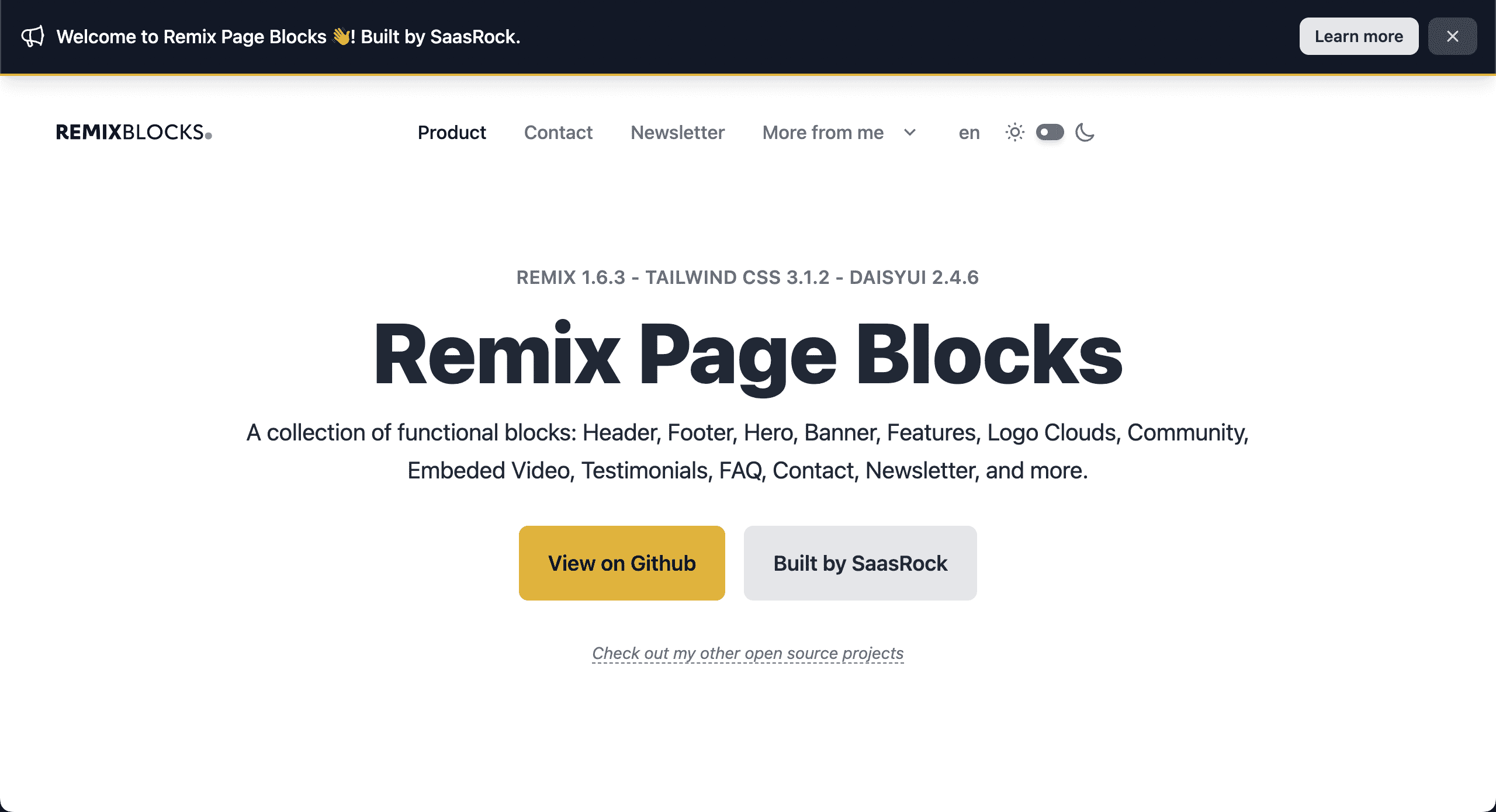Click the version info tagline text
This screenshot has width=1496, height=812.
pyautogui.click(x=747, y=277)
